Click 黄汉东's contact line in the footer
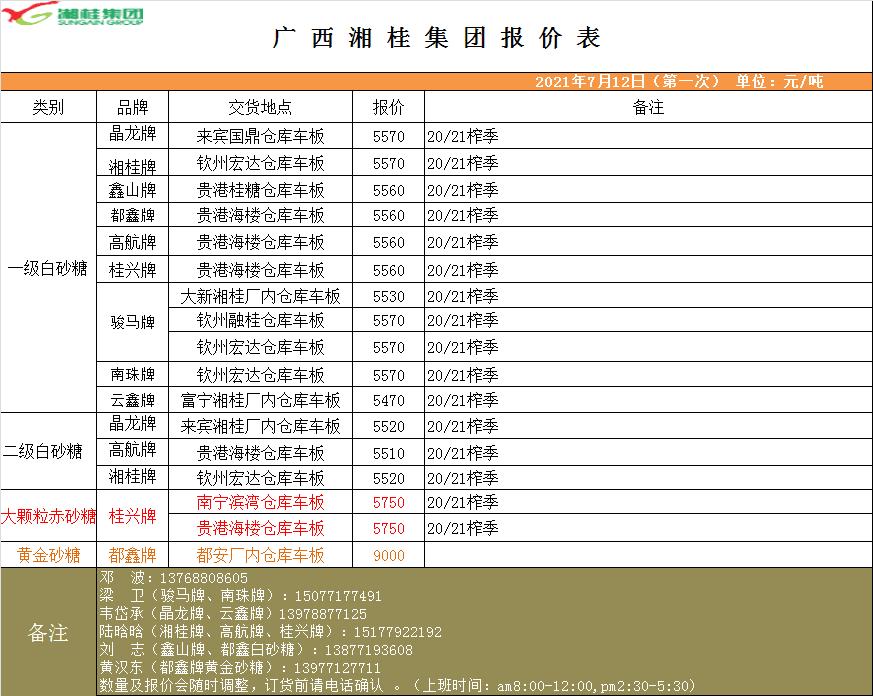The width and height of the screenshot is (873, 696). tap(240, 668)
